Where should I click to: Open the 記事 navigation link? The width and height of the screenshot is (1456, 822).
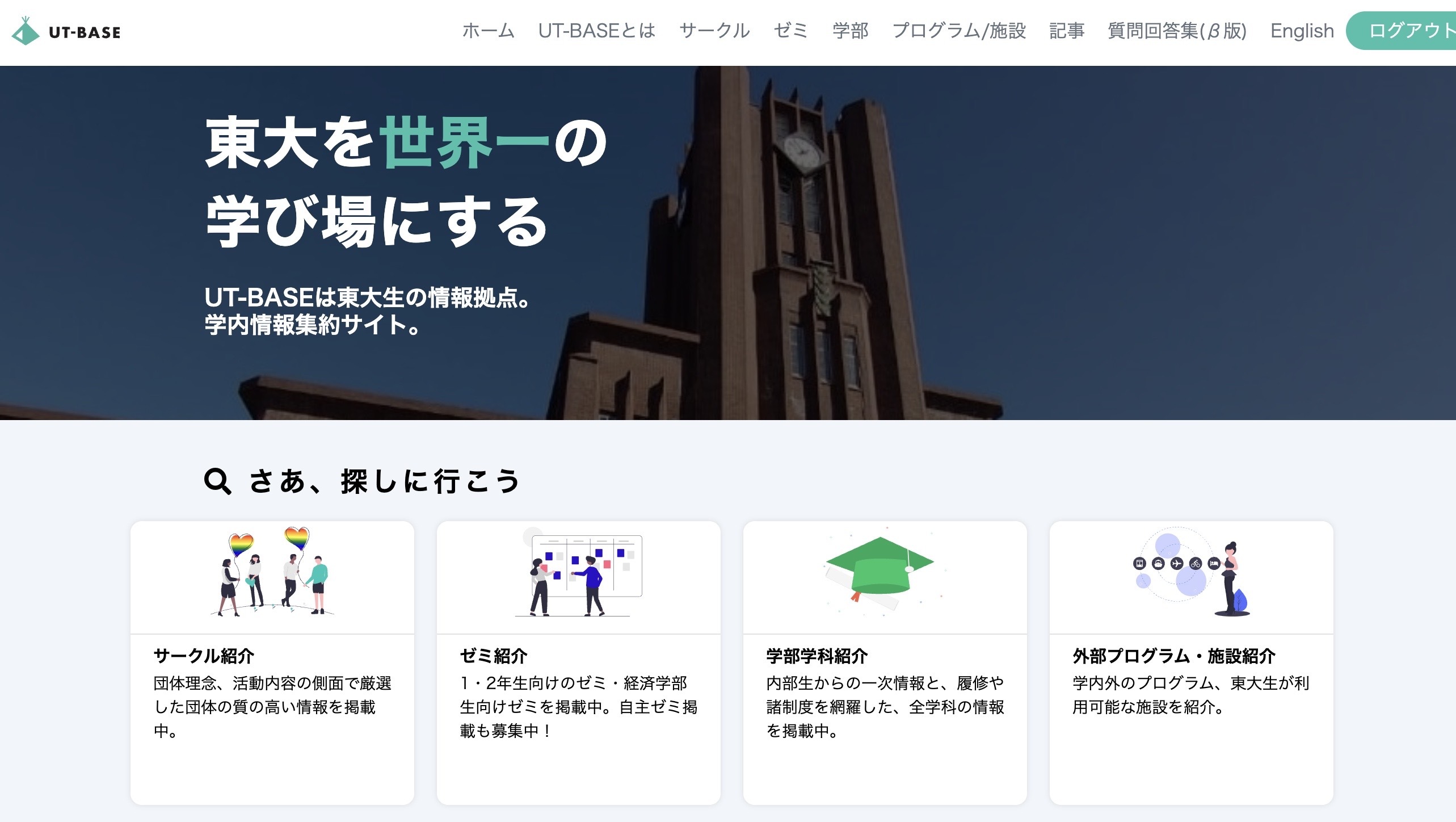pos(1067,31)
